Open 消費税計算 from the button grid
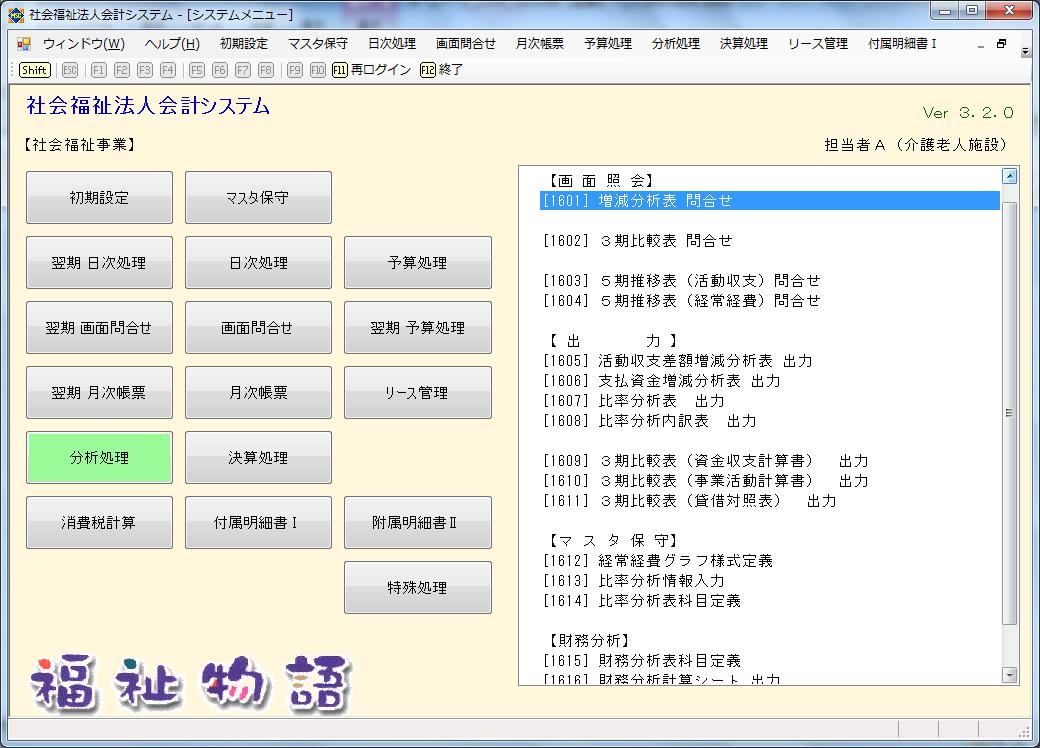Screen dimensions: 1040x748 coord(99,523)
